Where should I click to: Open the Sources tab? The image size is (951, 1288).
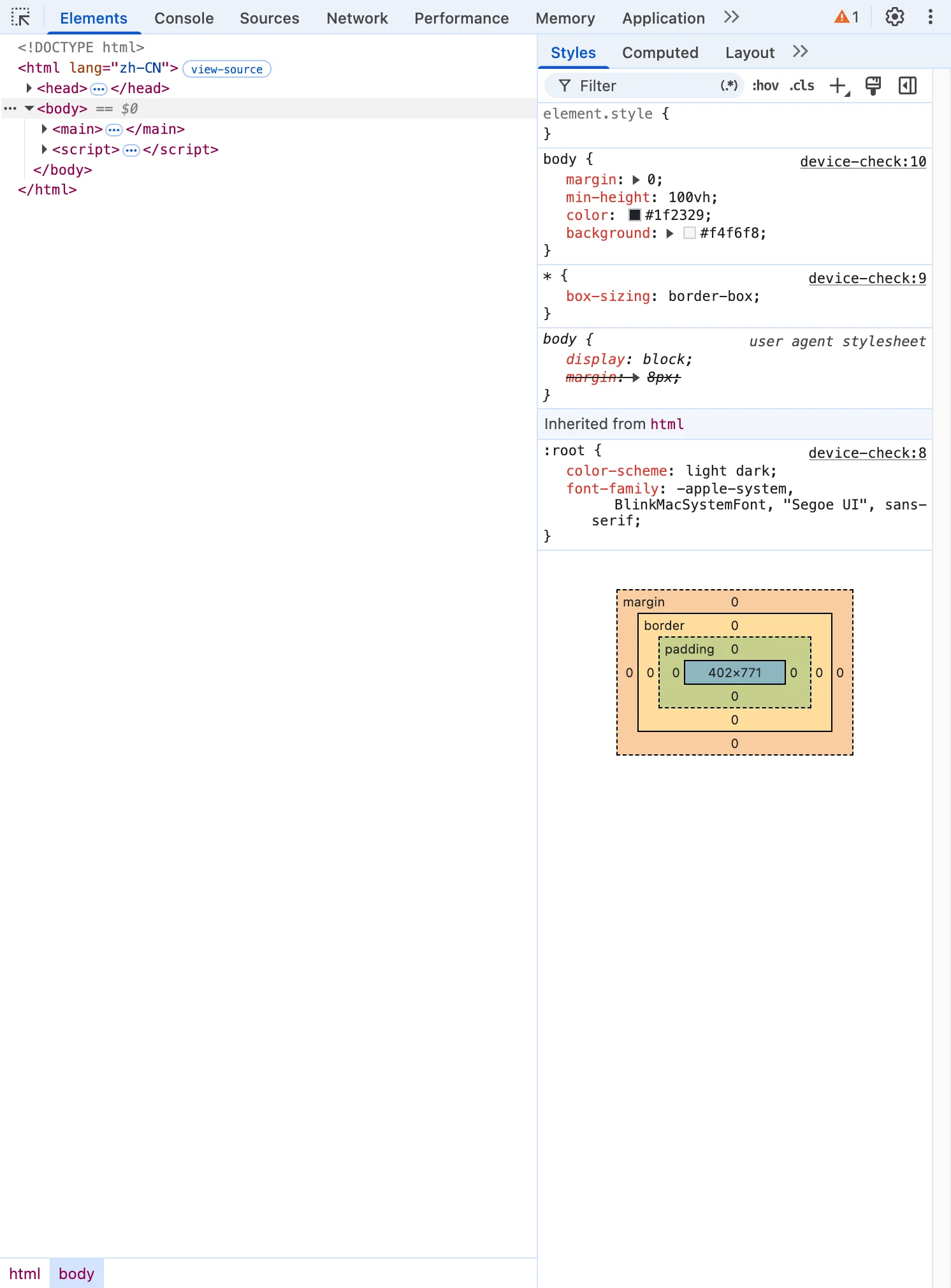coord(269,18)
